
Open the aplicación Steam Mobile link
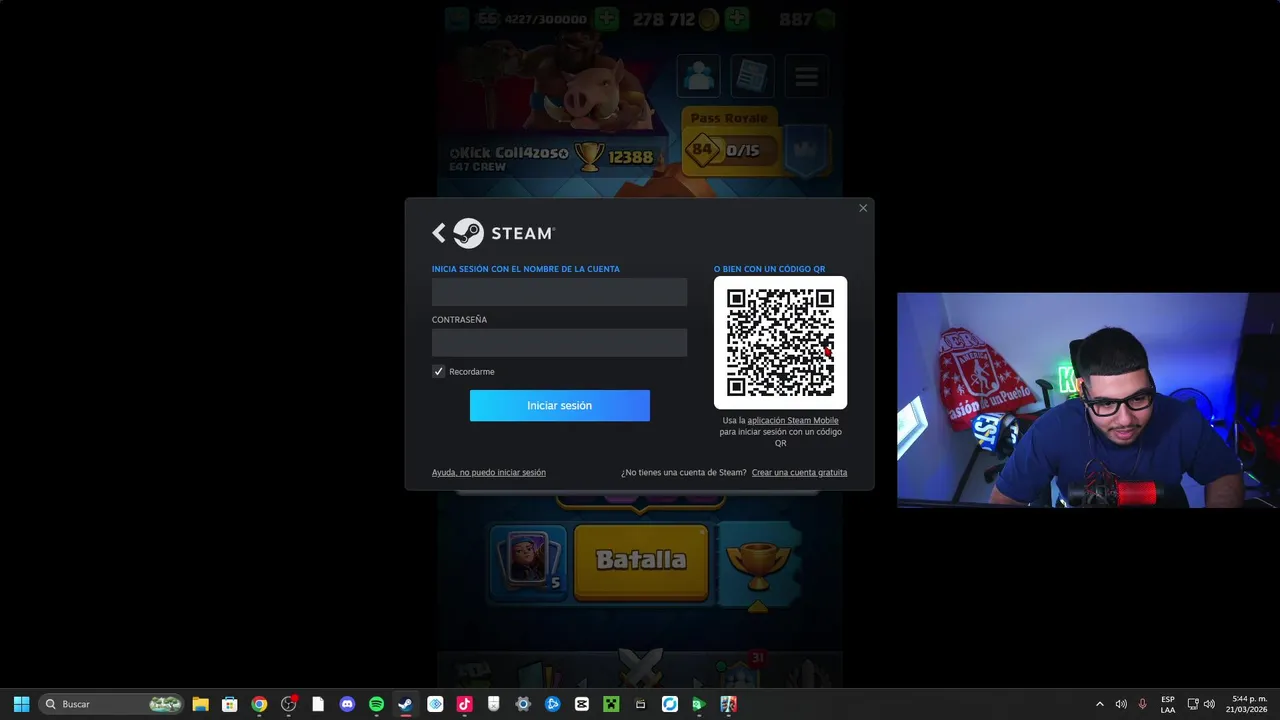pyautogui.click(x=793, y=420)
